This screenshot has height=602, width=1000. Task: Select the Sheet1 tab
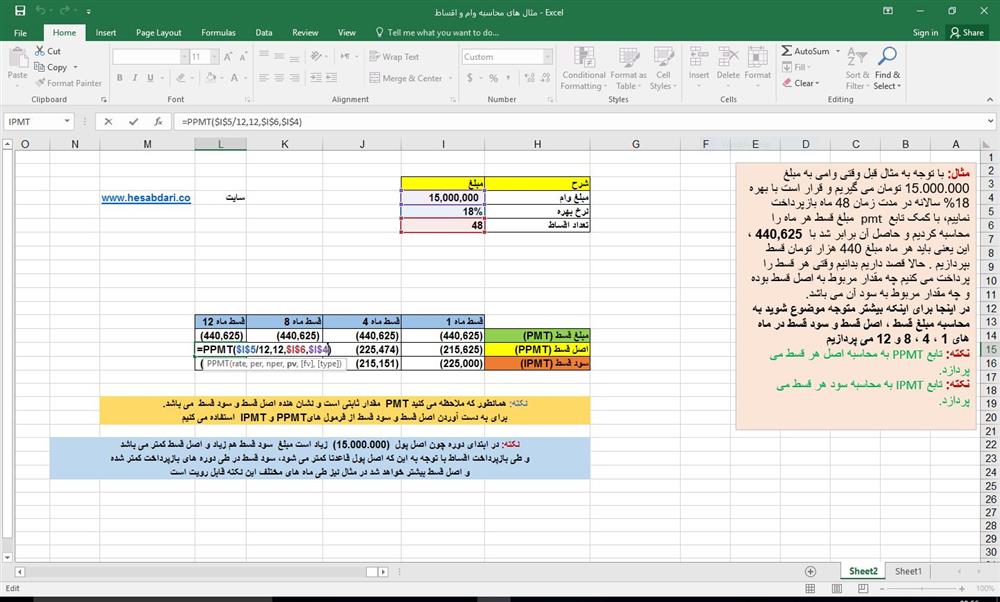907,570
